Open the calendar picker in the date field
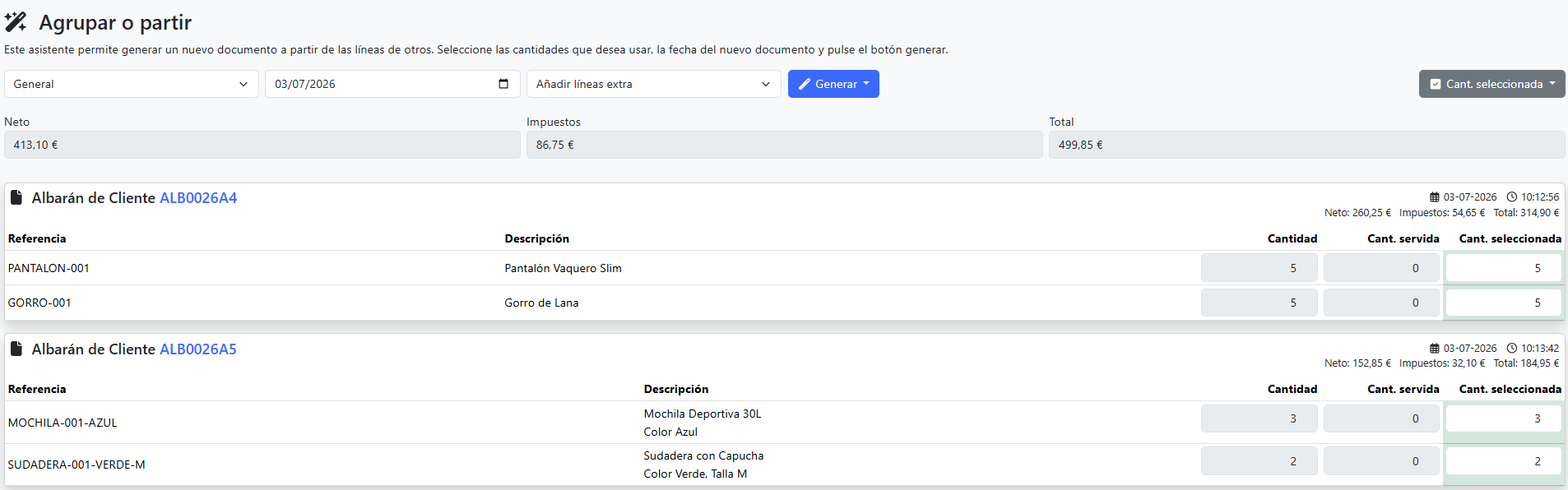 click(503, 84)
